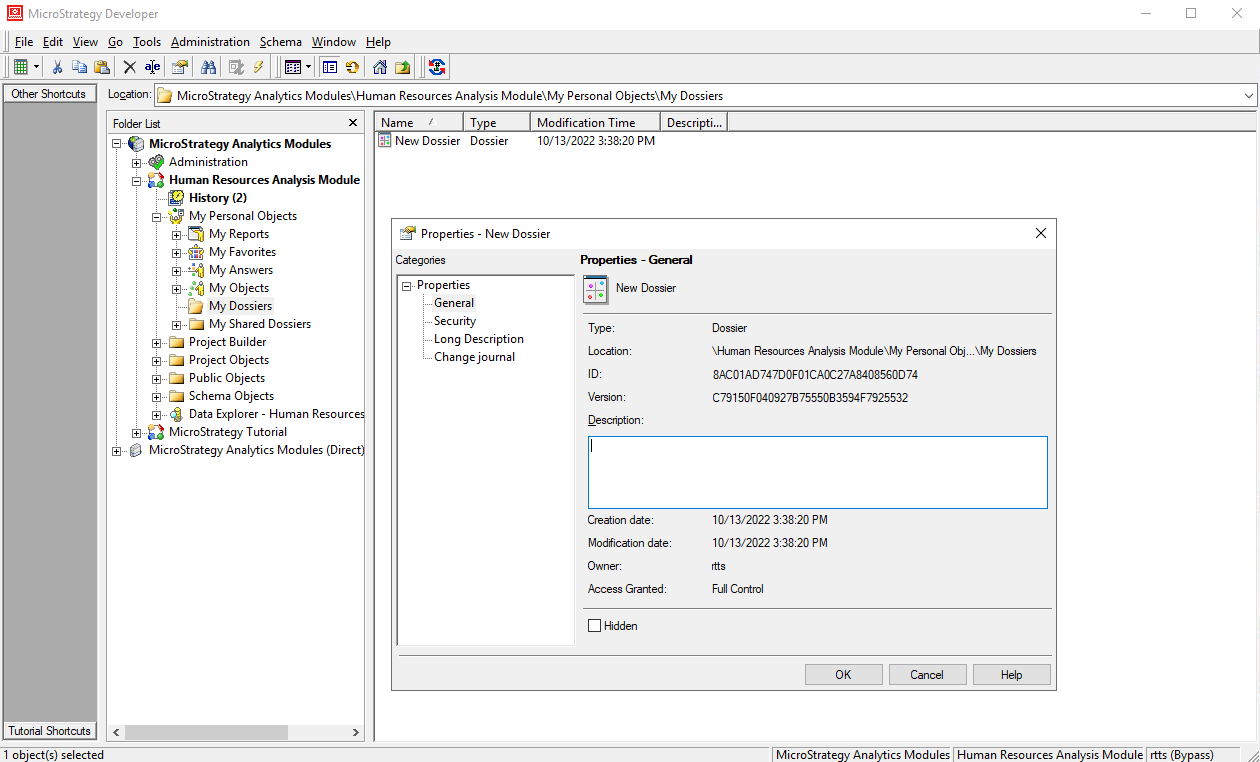Open the Tools menu

point(147,42)
